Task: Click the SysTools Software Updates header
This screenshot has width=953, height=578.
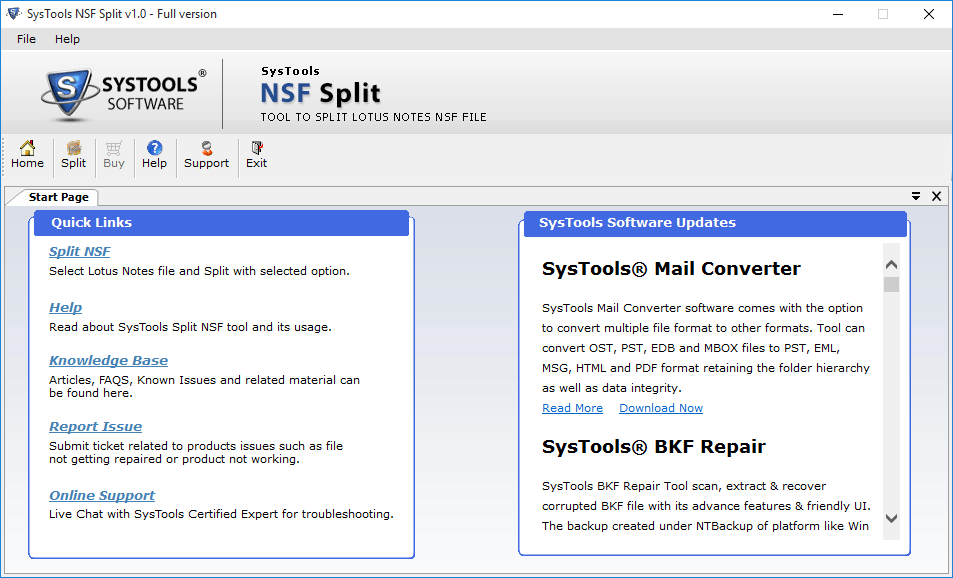Action: tap(714, 223)
